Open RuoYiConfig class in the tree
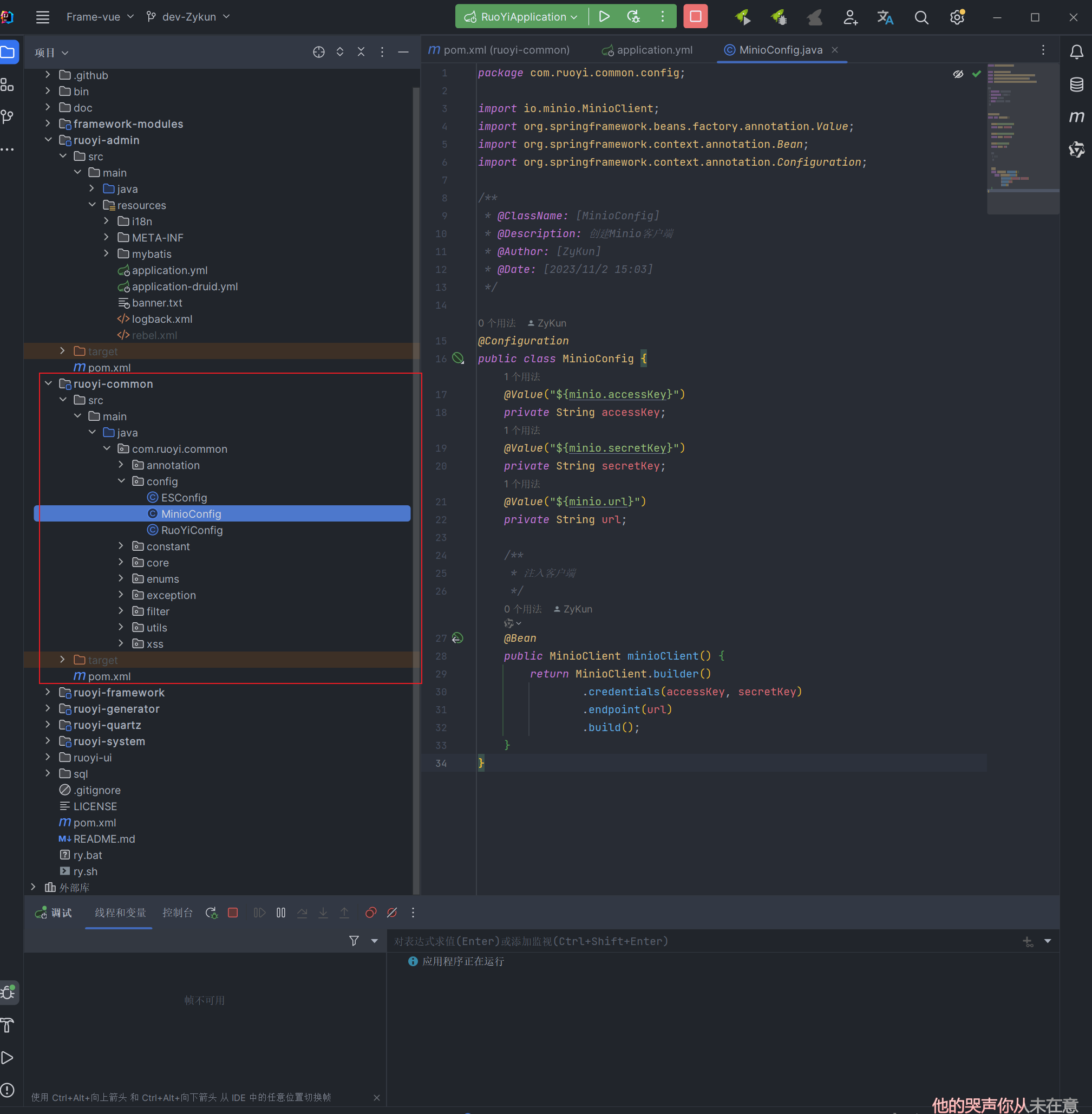This screenshot has width=1092, height=1114. click(185, 530)
